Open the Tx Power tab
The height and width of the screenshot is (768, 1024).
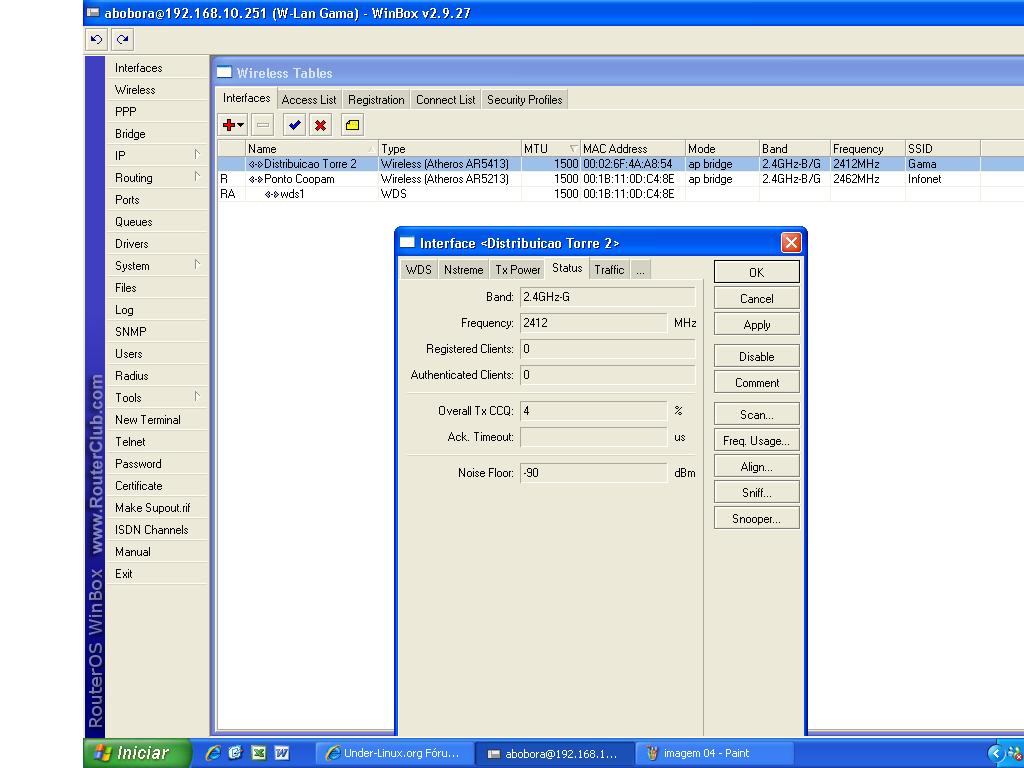[x=517, y=269]
